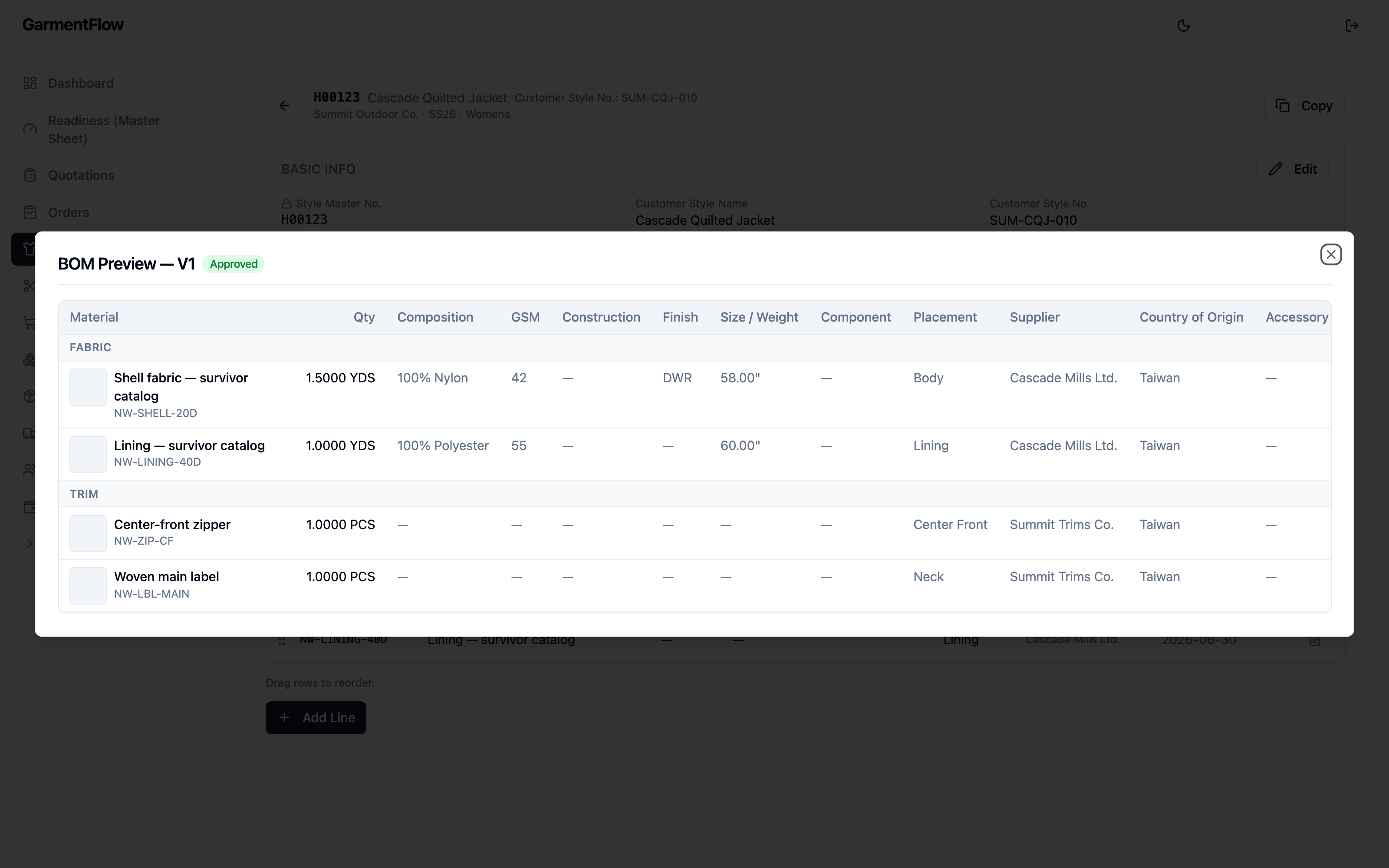Viewport: 1389px width, 868px height.
Task: Click the DWR finish cell
Action: tap(677, 378)
